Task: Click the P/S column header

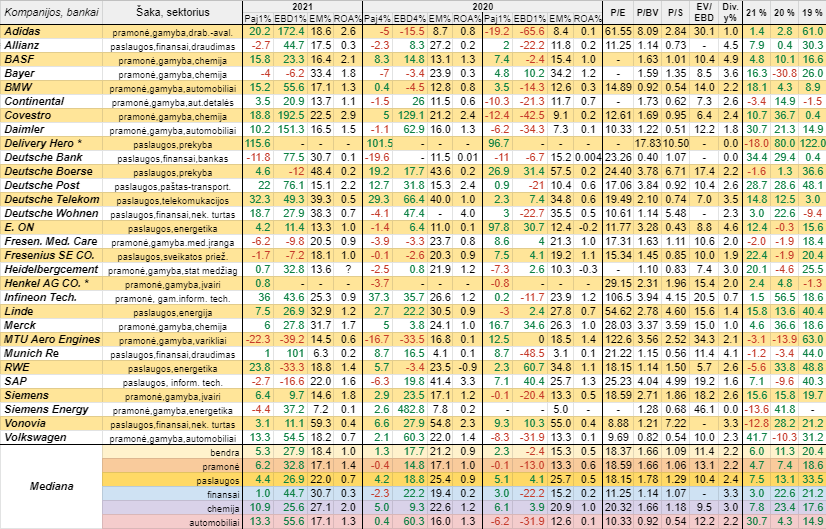Action: (676, 12)
